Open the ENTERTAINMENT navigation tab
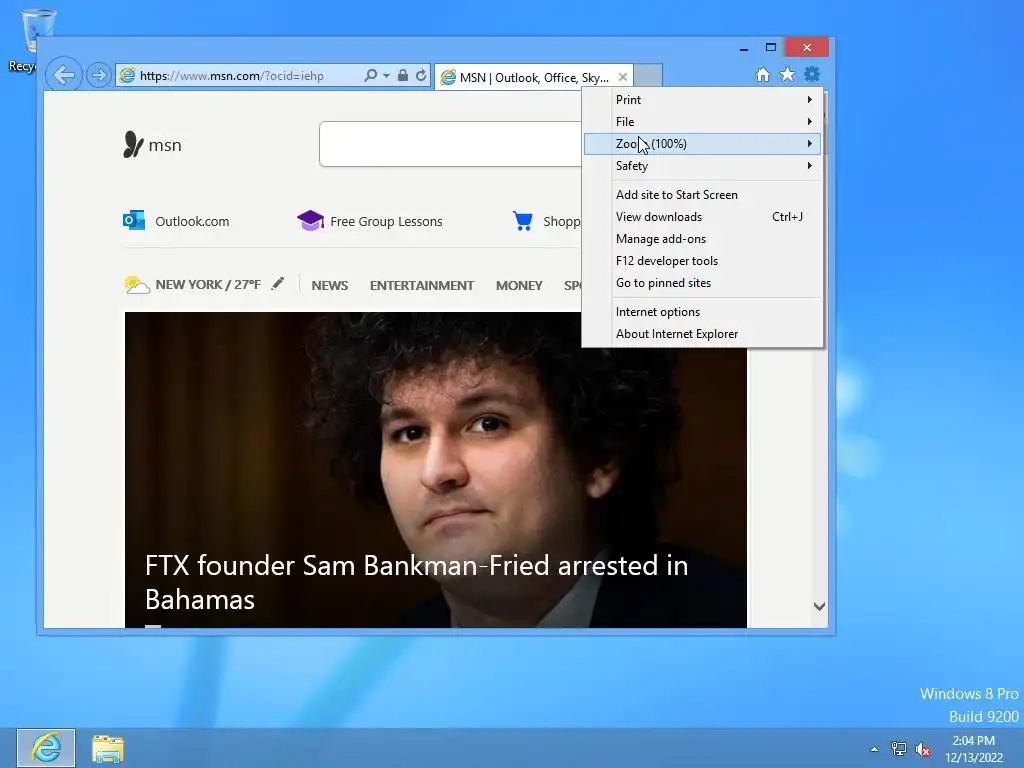This screenshot has width=1024, height=768. click(x=422, y=285)
